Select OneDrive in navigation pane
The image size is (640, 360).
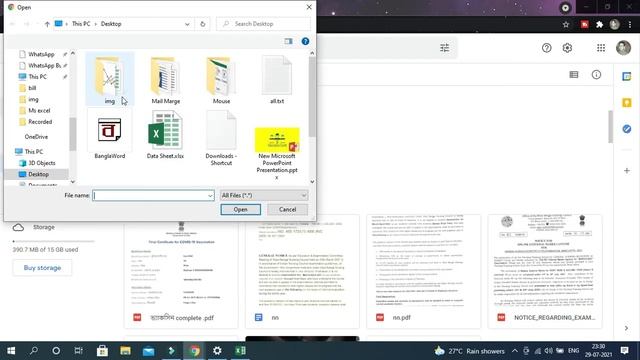point(36,137)
